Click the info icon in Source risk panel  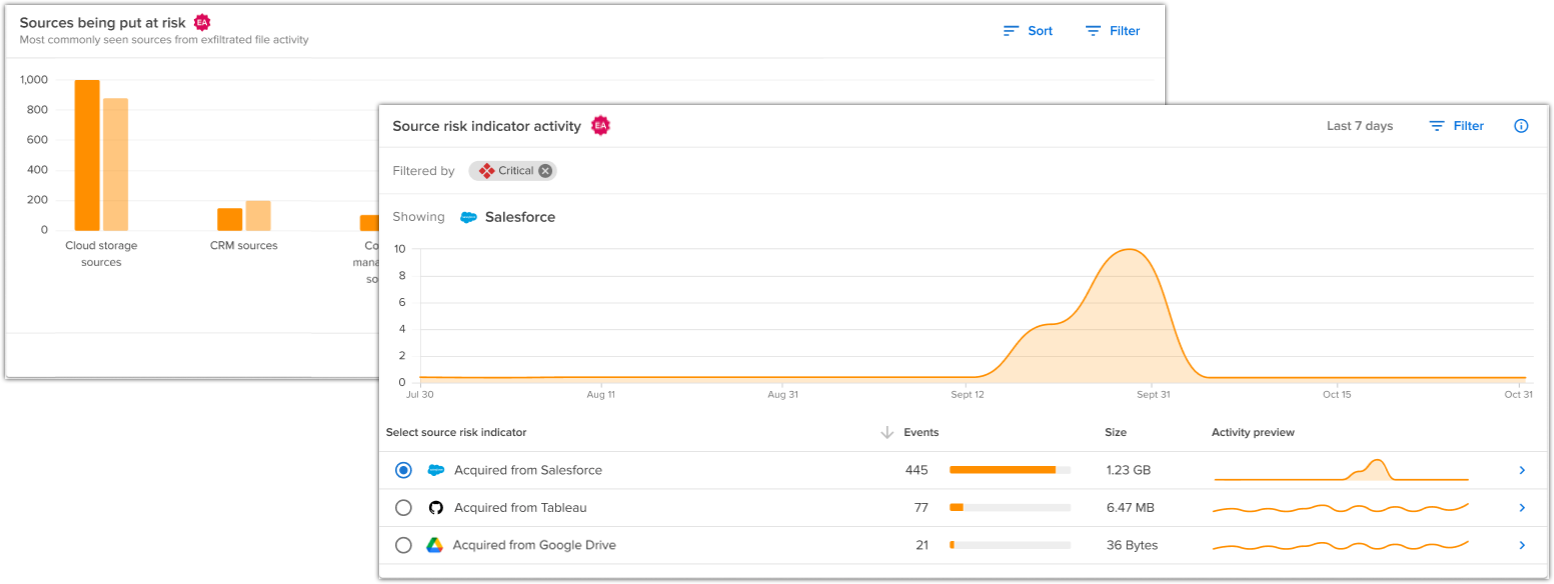click(1521, 126)
